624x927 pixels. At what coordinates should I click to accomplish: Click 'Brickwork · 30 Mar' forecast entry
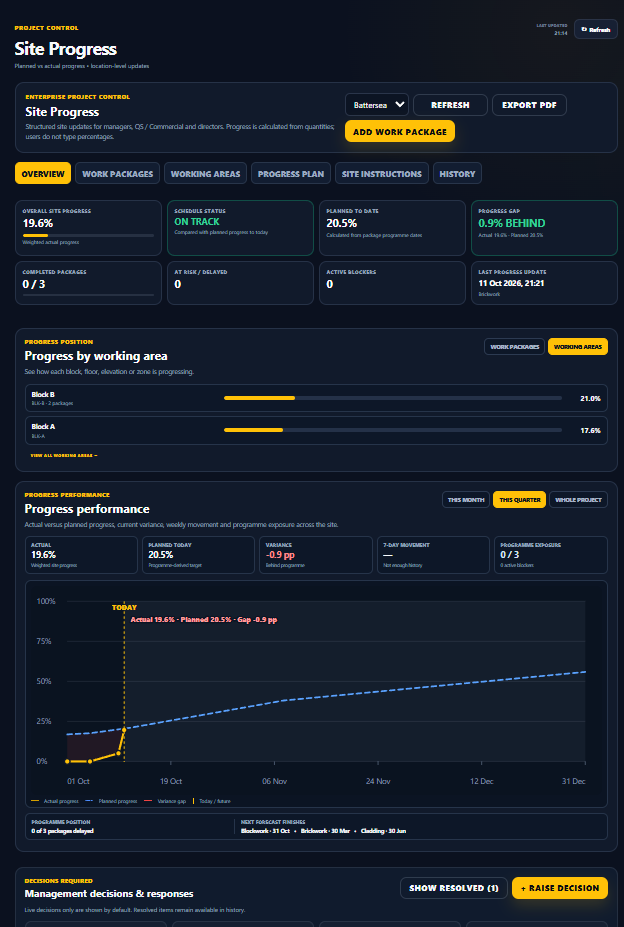click(325, 831)
